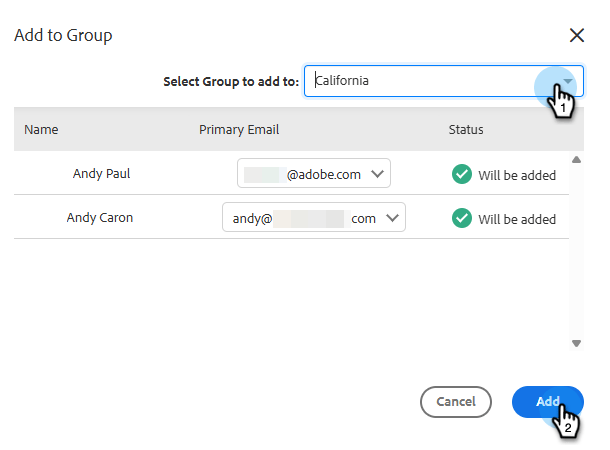Click Andy Caron's "Will be added" status text
The image size is (610, 450).
(x=517, y=219)
